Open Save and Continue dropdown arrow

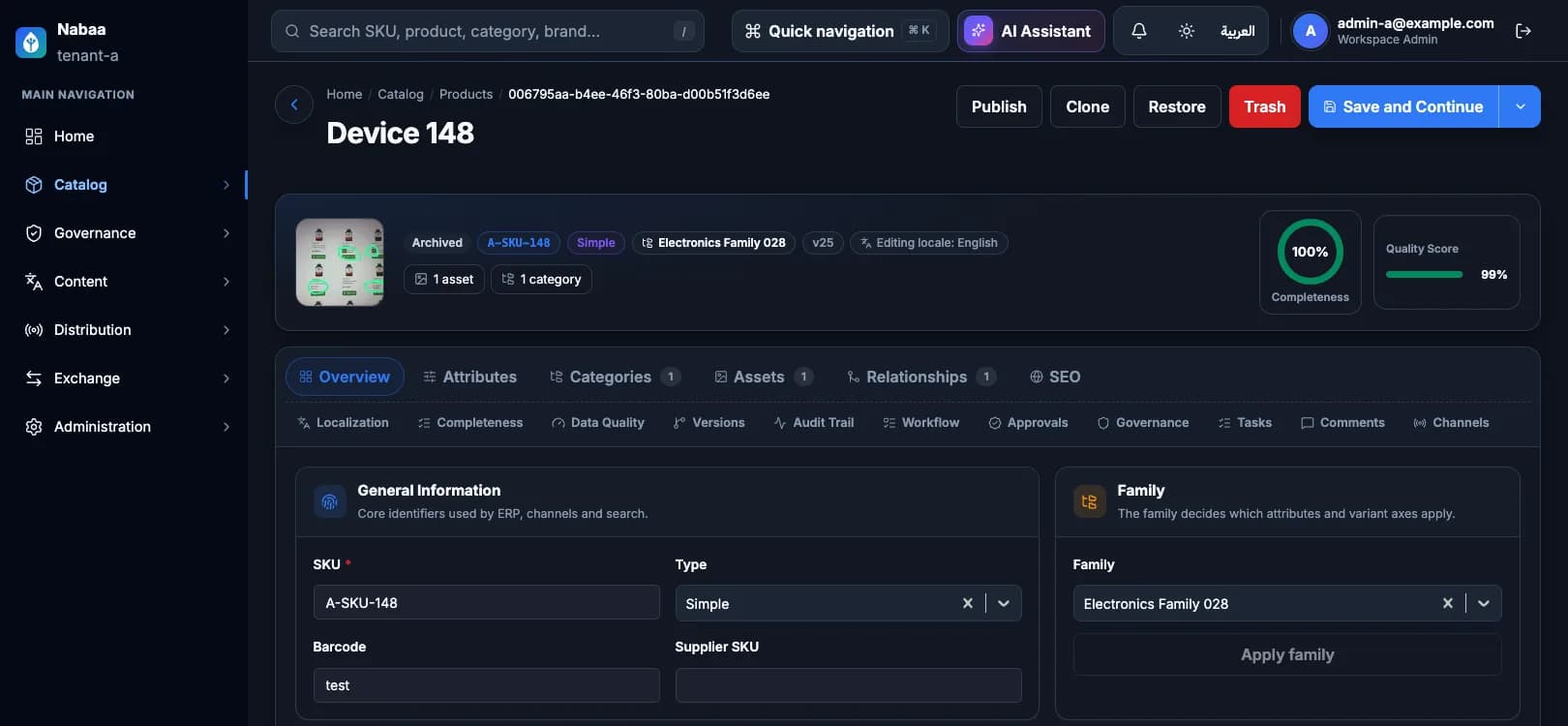[1520, 106]
